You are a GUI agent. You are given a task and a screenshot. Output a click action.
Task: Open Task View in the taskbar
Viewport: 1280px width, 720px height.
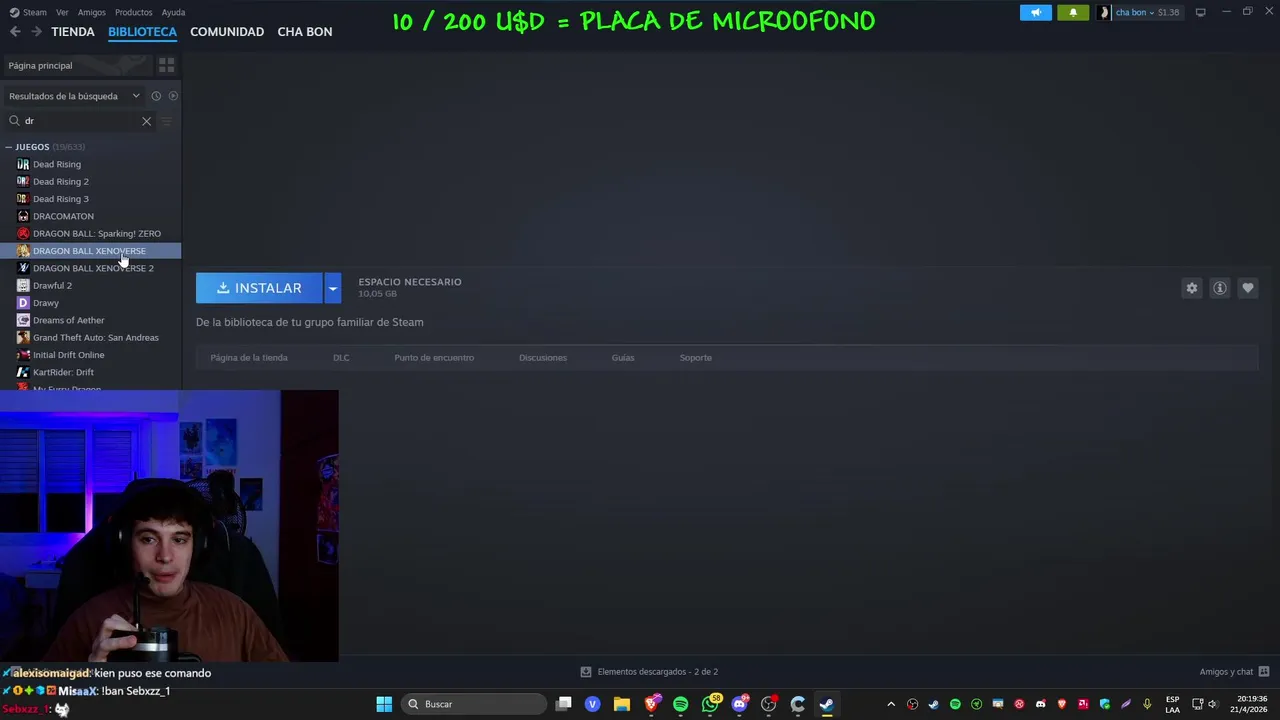[x=564, y=704]
